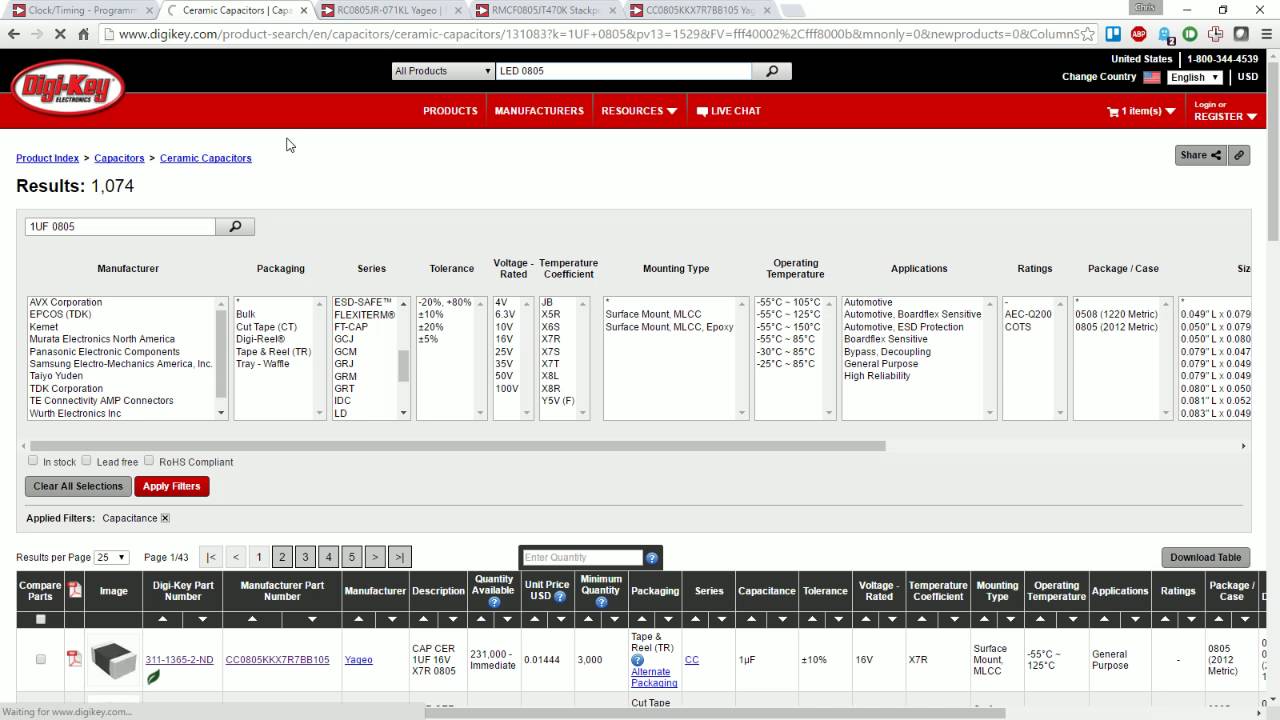Enable the Lead free checkbox
The width and height of the screenshot is (1280, 720).
[x=86, y=461]
